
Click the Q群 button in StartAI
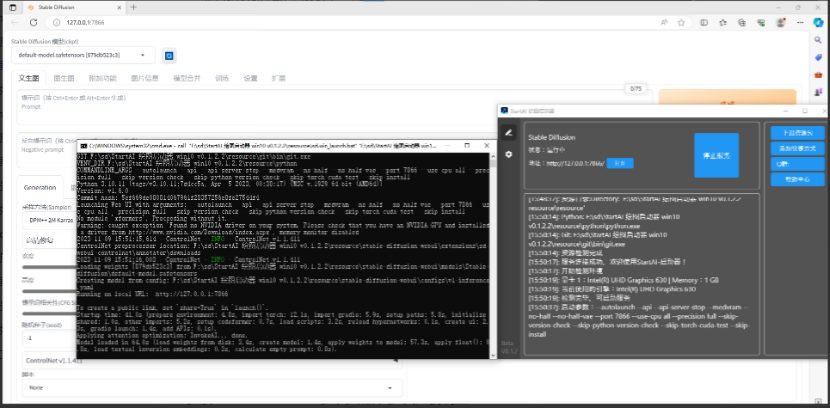coord(797,164)
